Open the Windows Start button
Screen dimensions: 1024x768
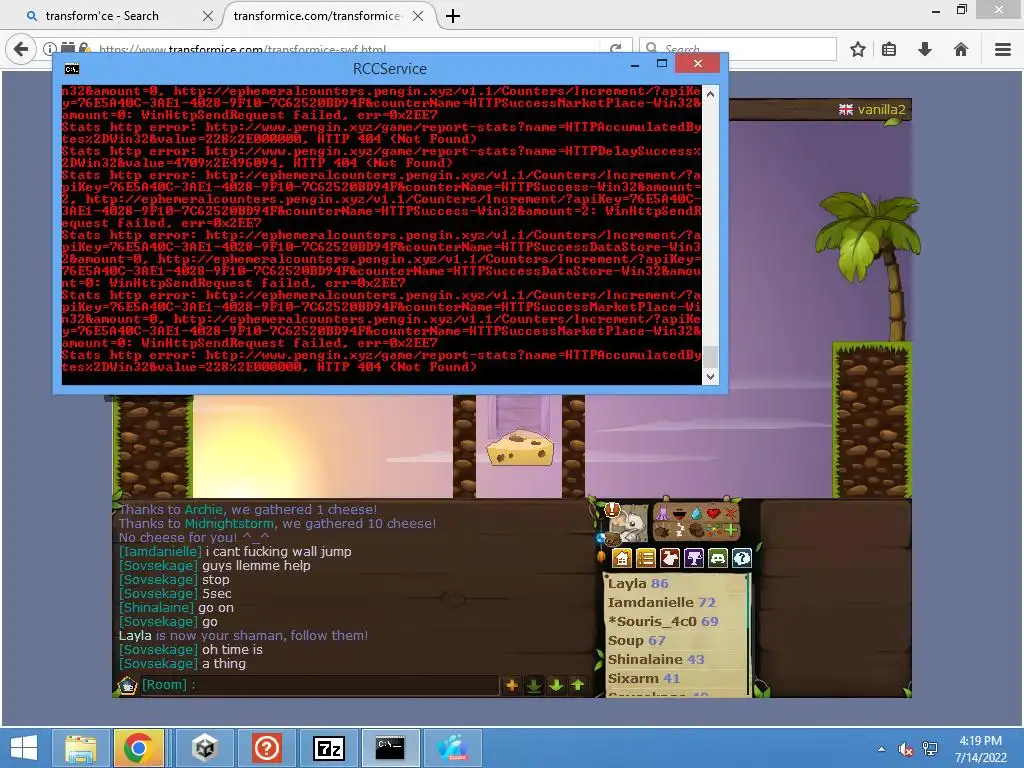24,748
